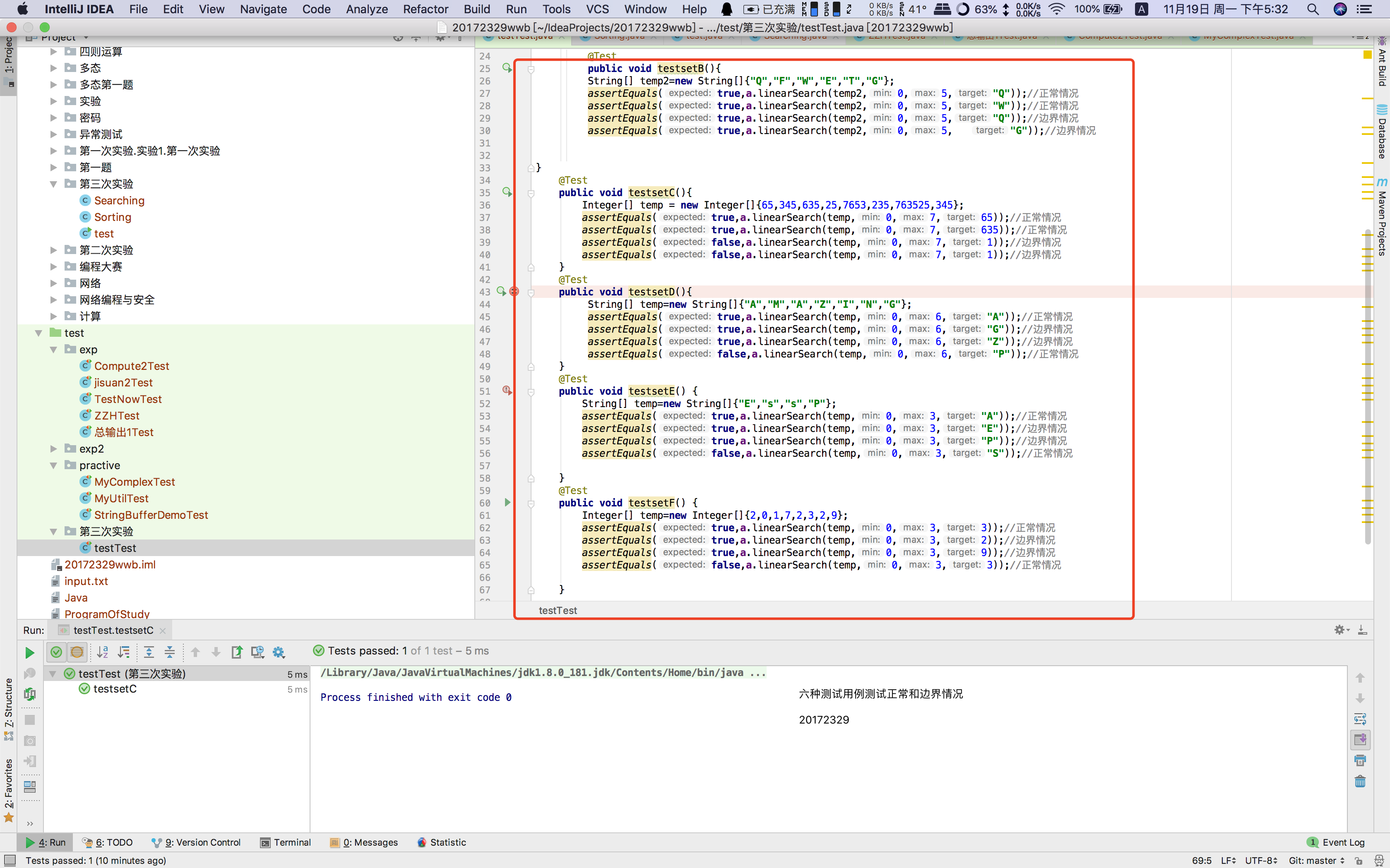
Task: Open the 9: Version Control tab
Action: coord(197,842)
